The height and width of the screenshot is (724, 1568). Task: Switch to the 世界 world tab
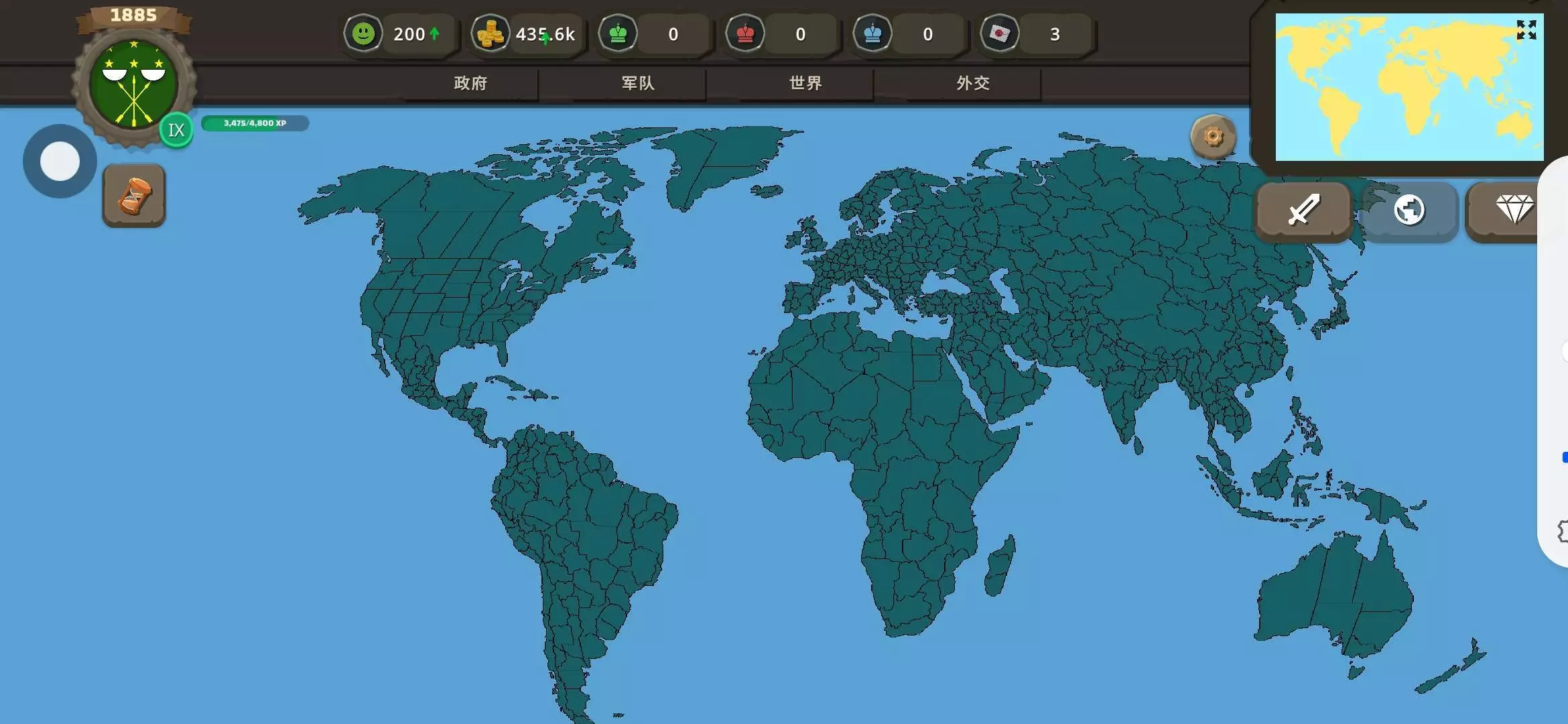tap(805, 83)
